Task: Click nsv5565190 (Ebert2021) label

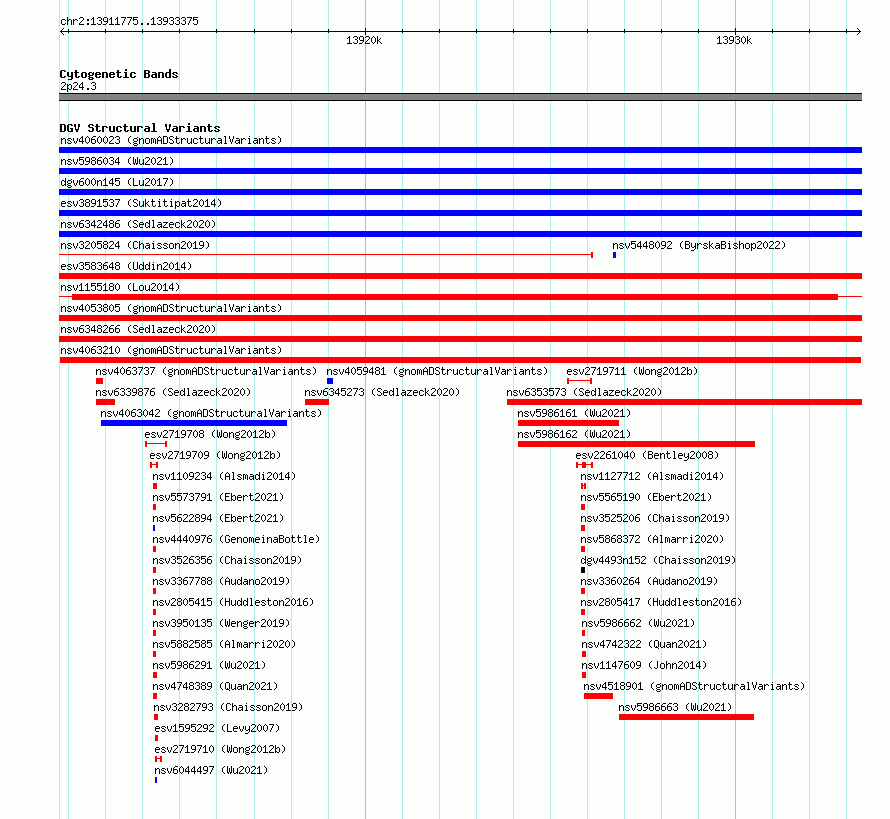Action: 646,497
